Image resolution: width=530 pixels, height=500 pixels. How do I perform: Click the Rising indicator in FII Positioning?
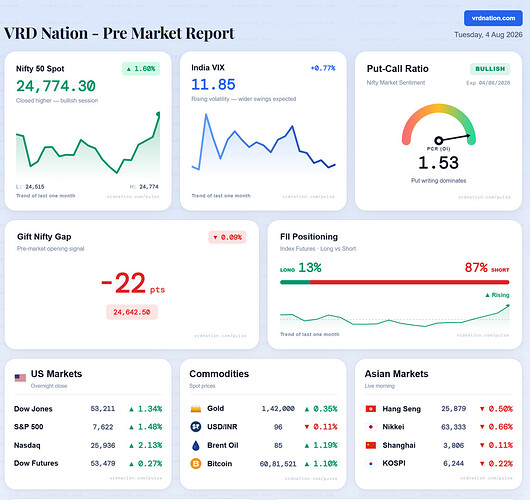(497, 295)
